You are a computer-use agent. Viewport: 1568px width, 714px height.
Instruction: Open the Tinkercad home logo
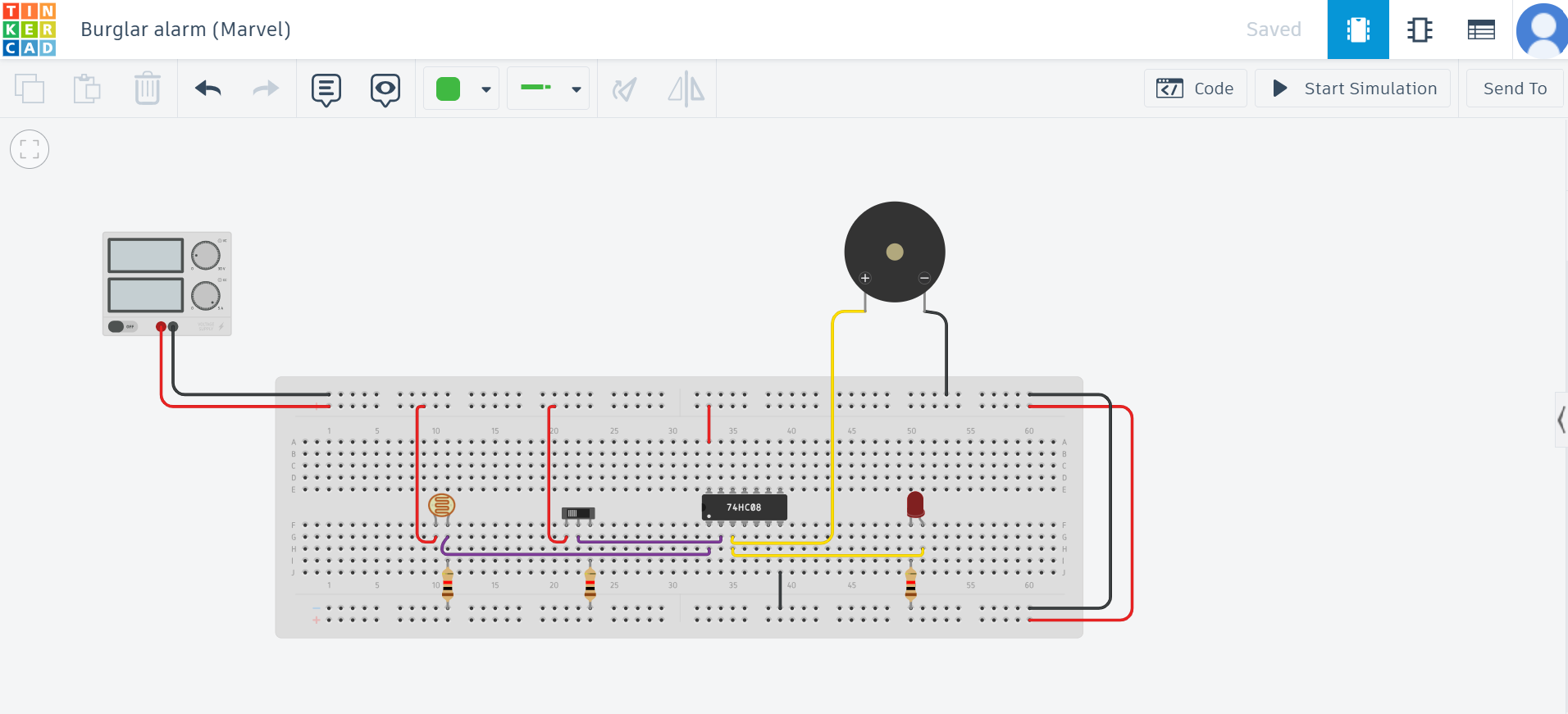tap(30, 30)
